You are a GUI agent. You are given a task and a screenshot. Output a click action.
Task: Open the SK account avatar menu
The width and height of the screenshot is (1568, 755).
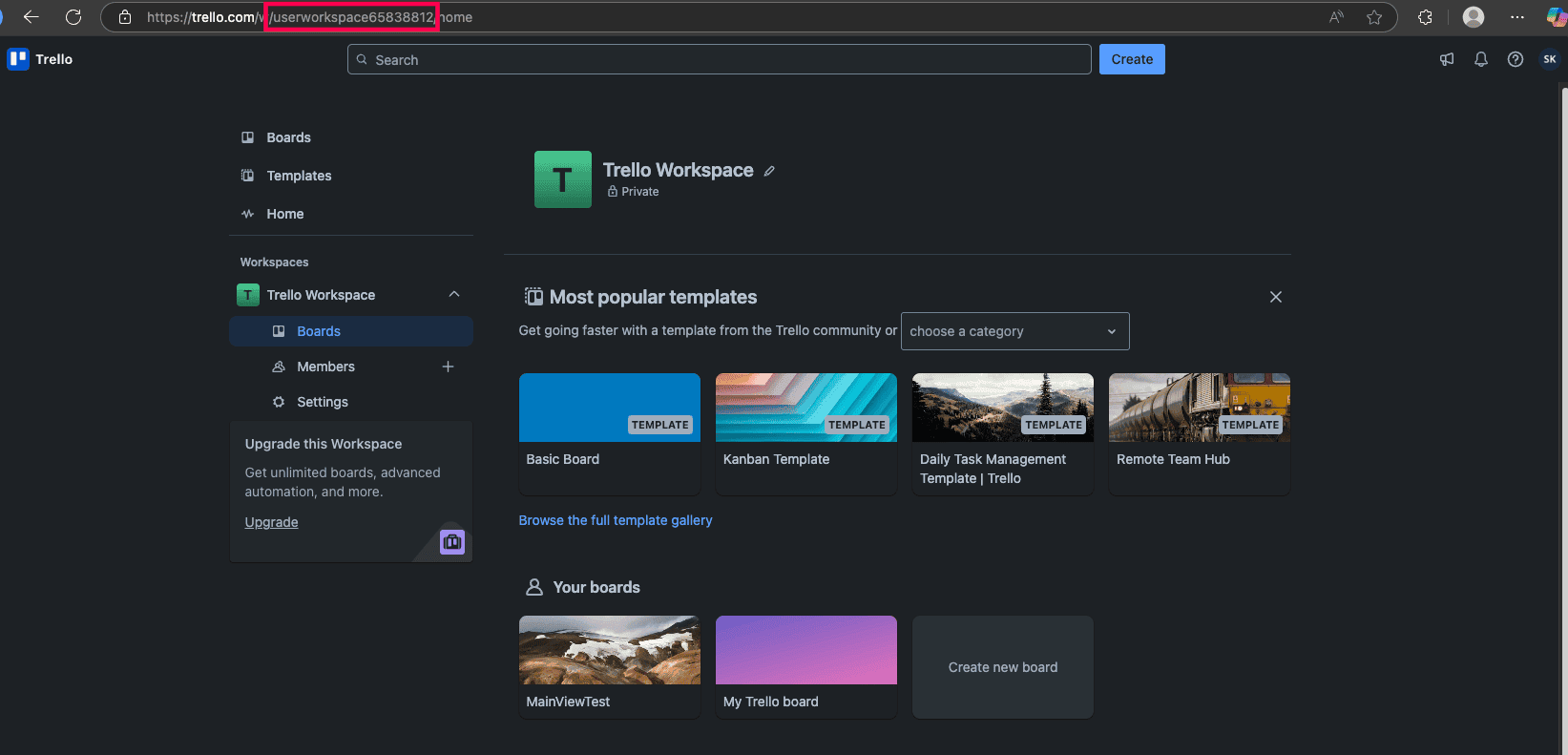1550,59
